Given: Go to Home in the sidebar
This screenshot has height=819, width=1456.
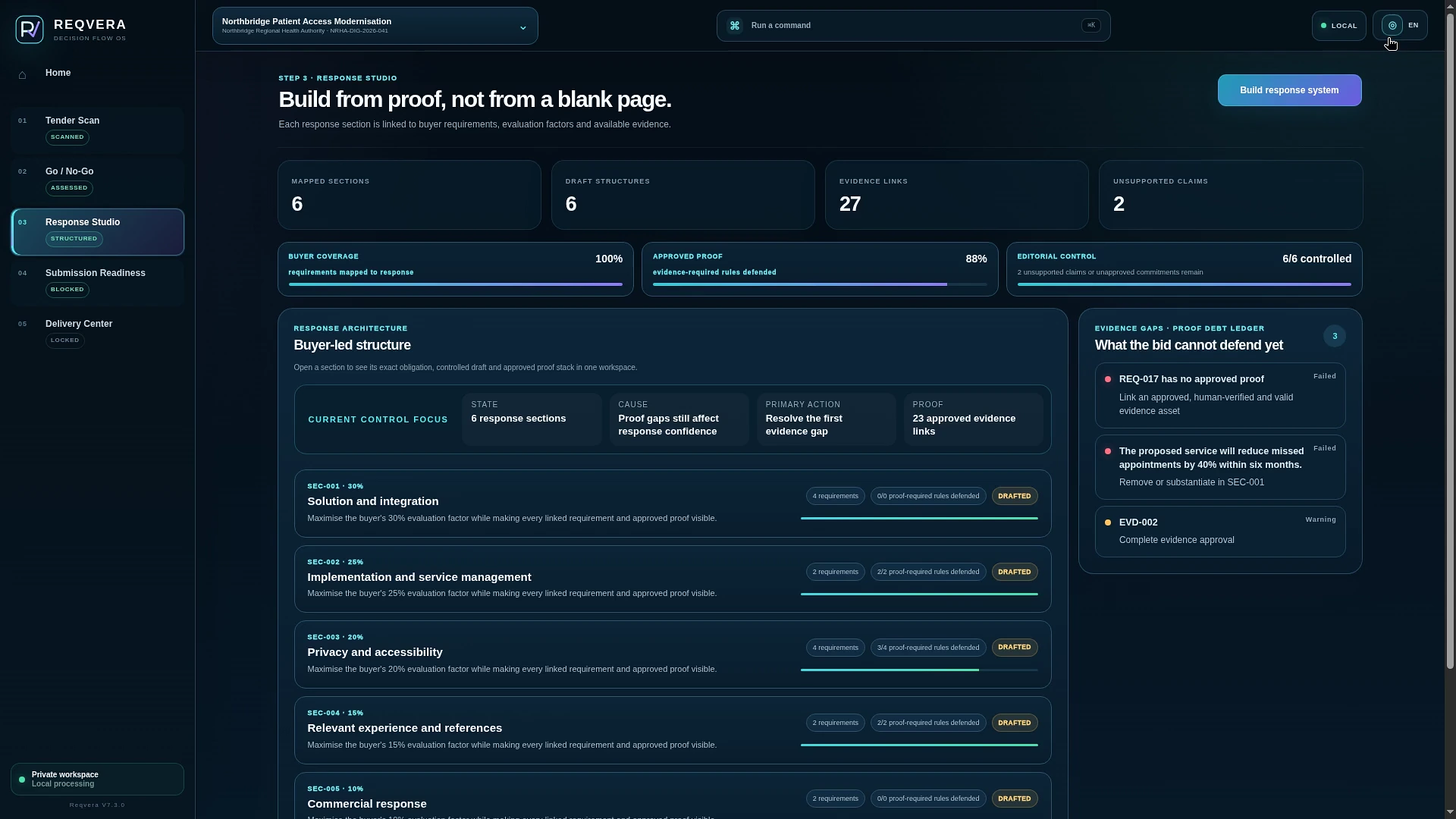Looking at the screenshot, I should click(x=98, y=74).
